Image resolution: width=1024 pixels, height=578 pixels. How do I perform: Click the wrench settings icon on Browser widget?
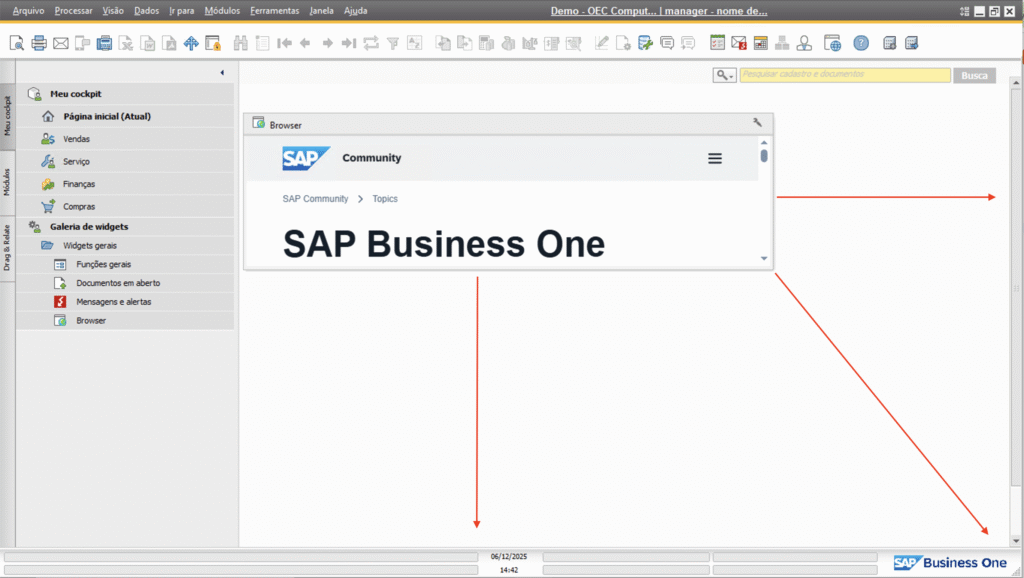pos(757,123)
